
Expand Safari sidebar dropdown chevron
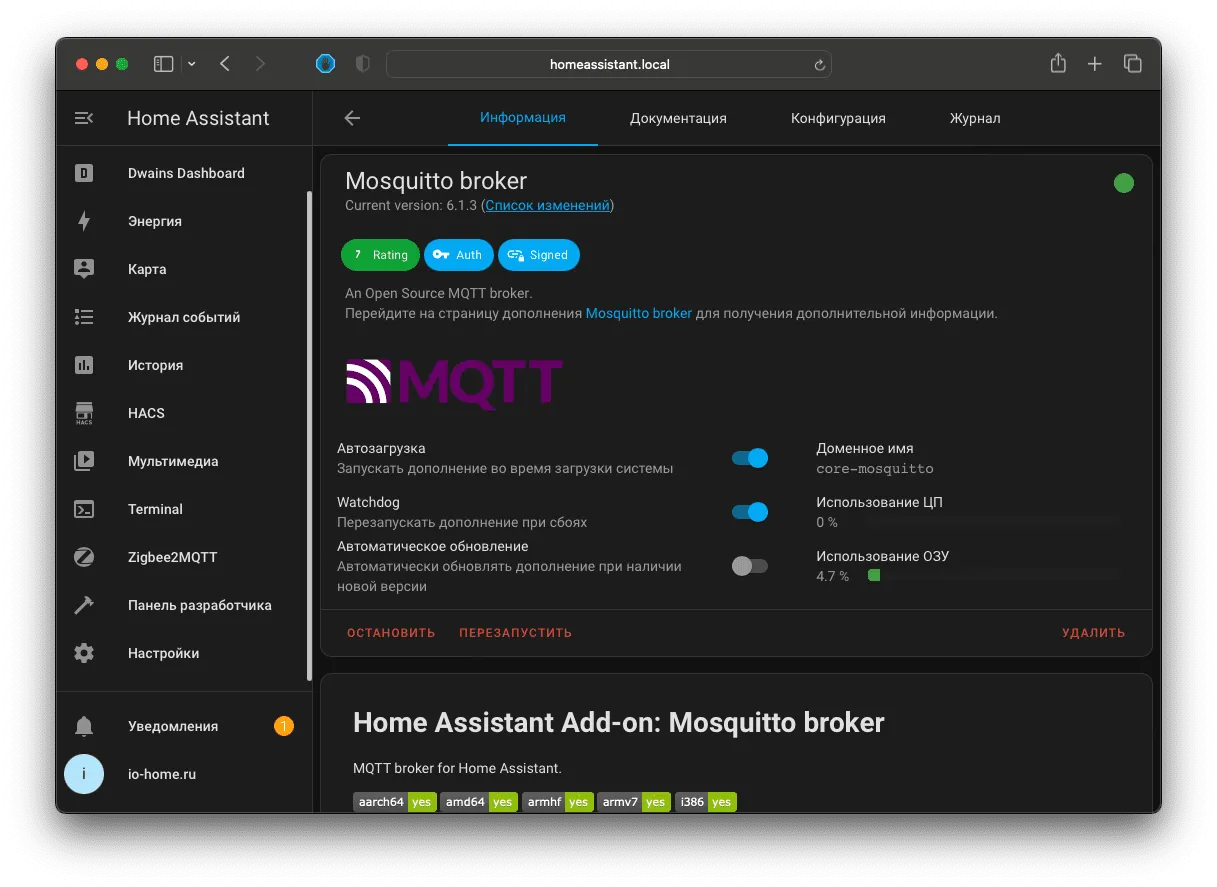pos(192,64)
